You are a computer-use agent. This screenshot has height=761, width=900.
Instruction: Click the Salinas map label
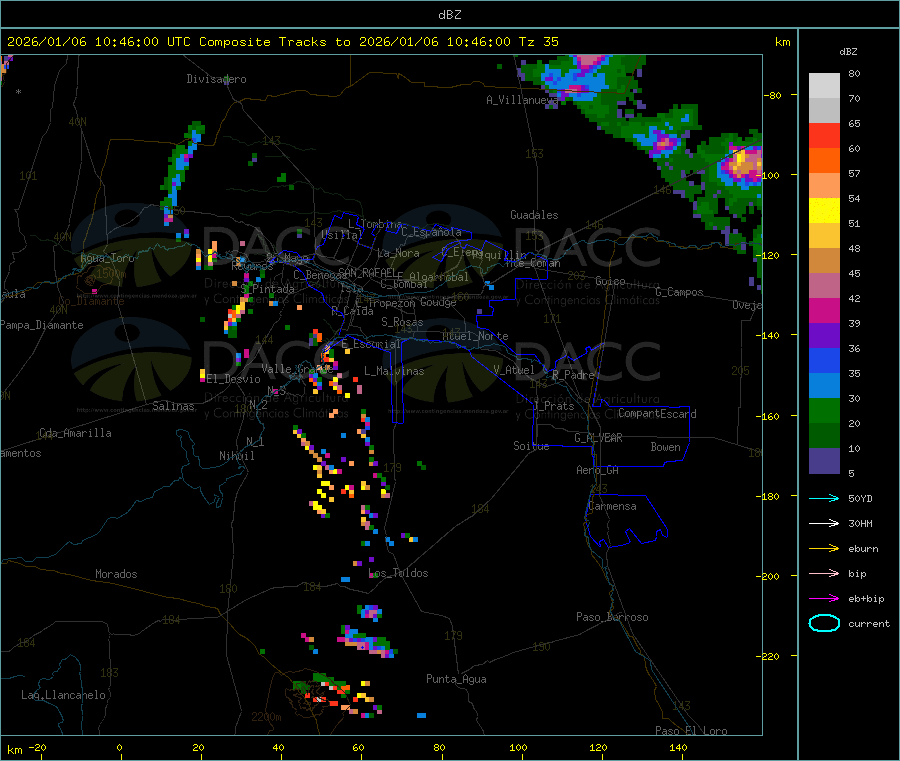click(x=173, y=406)
